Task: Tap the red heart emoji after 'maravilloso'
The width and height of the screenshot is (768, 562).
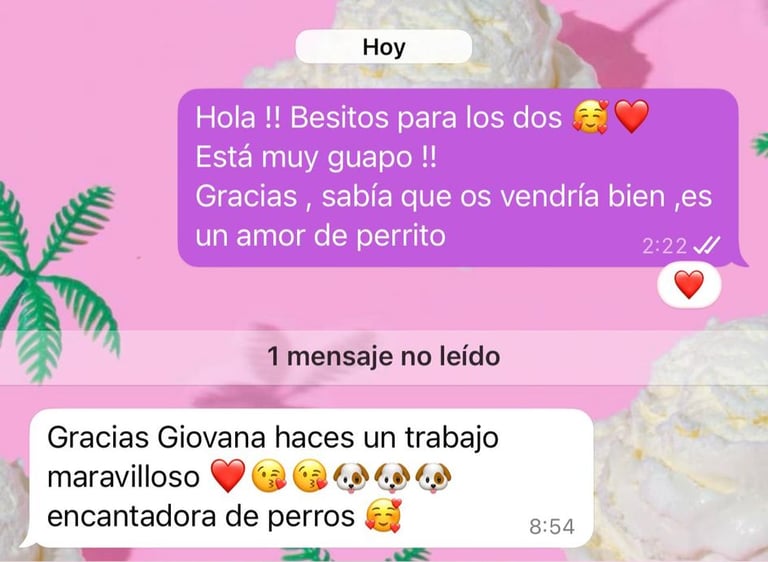Action: [x=228, y=476]
